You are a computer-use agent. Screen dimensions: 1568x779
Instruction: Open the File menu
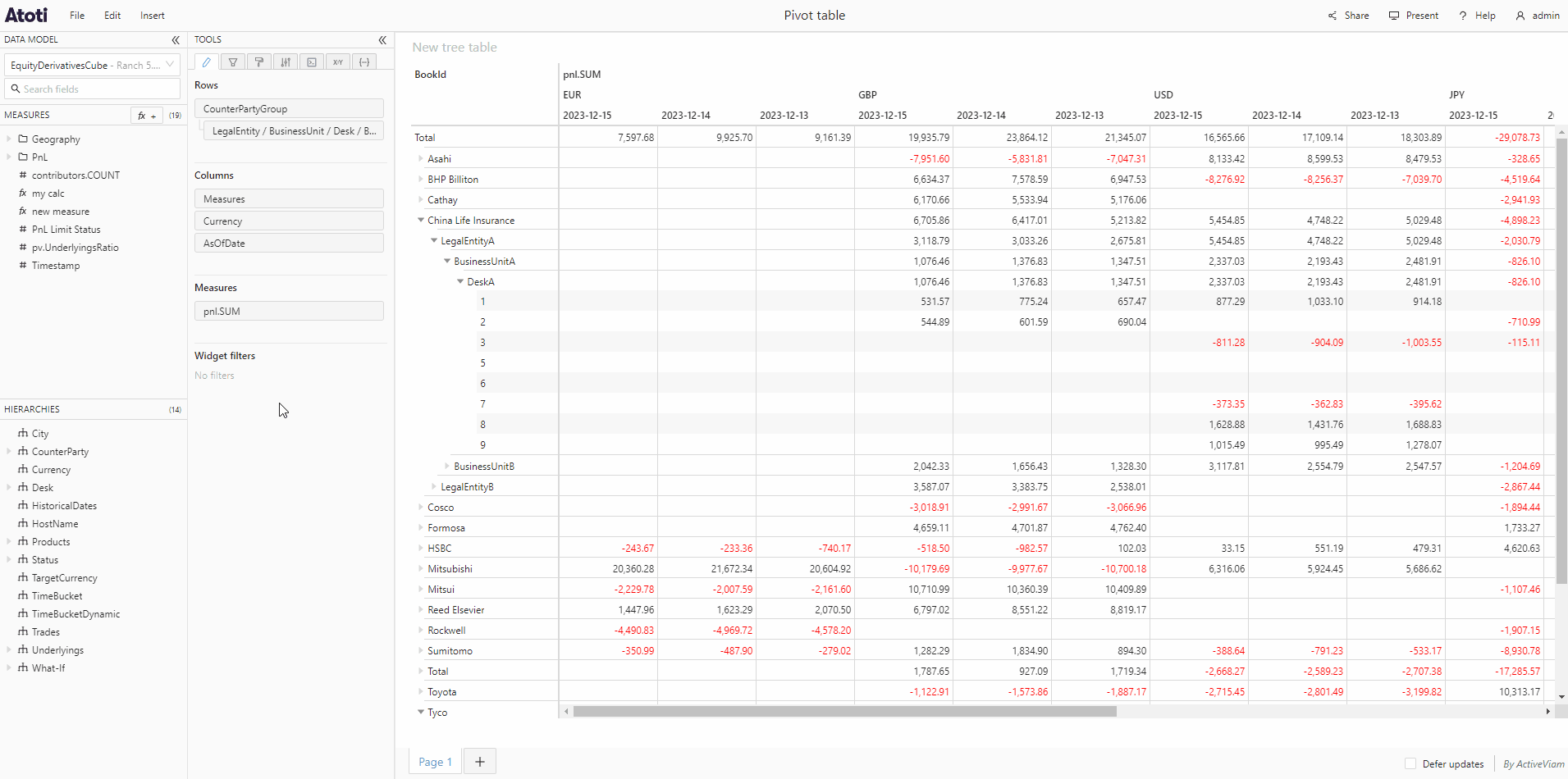click(x=77, y=16)
